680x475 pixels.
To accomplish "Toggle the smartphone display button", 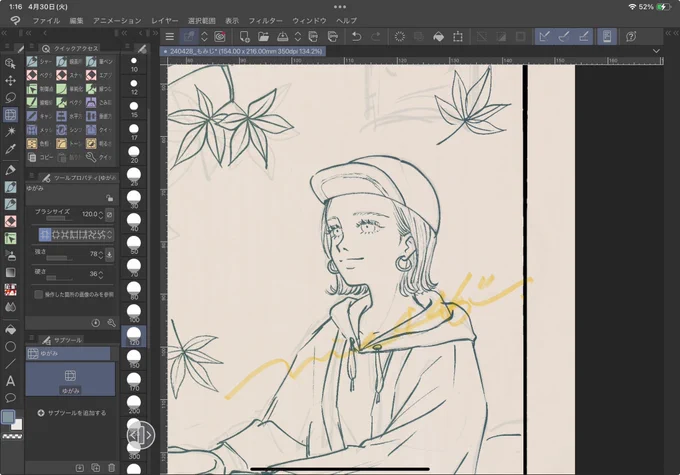I will 607,37.
